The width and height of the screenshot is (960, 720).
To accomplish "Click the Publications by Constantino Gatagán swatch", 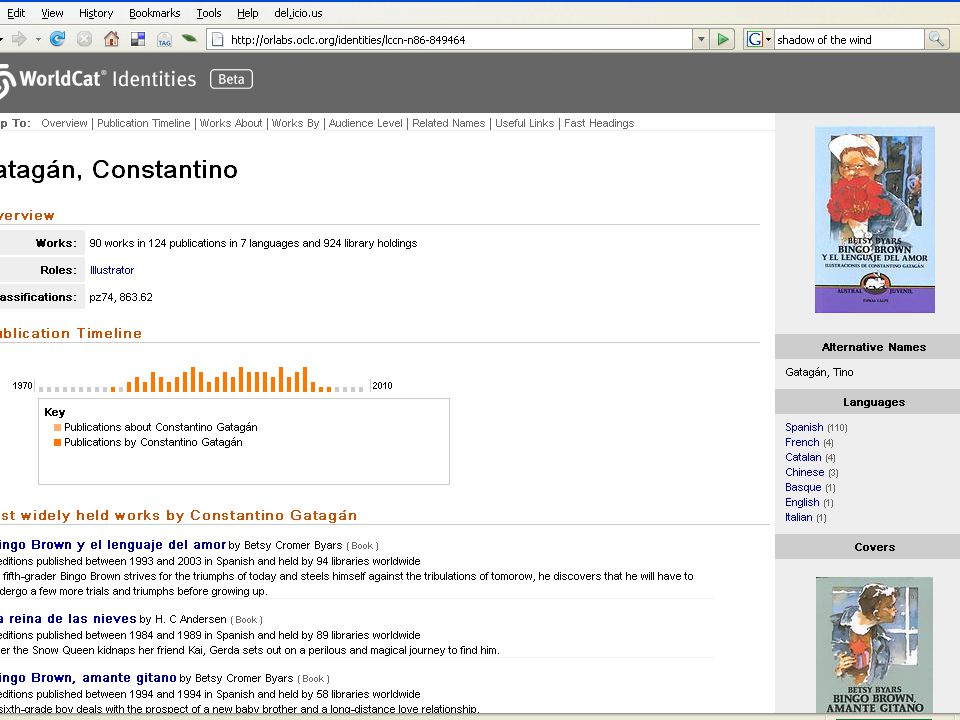I will click(58, 442).
